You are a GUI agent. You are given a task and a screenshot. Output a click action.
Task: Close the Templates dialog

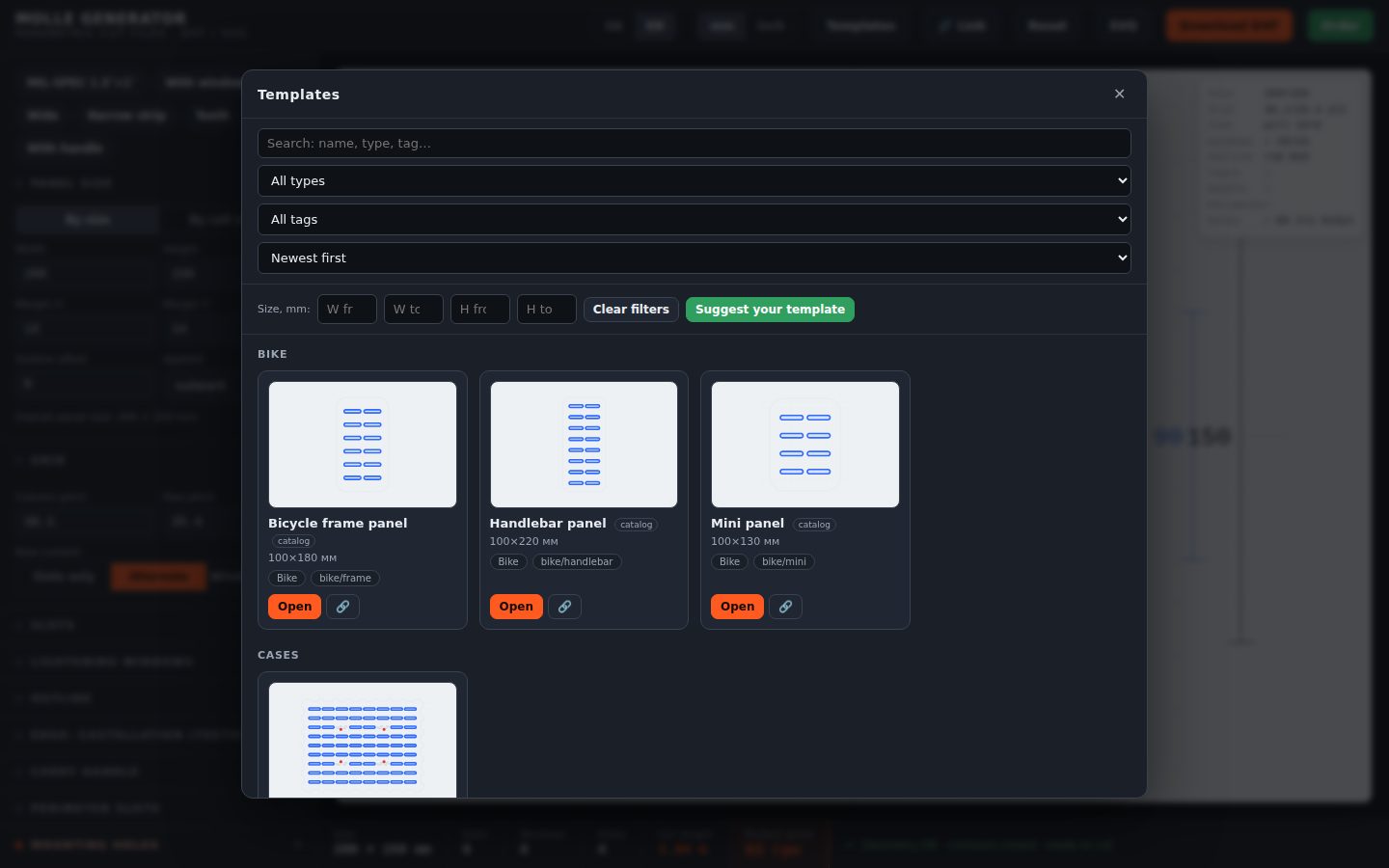point(1119,94)
